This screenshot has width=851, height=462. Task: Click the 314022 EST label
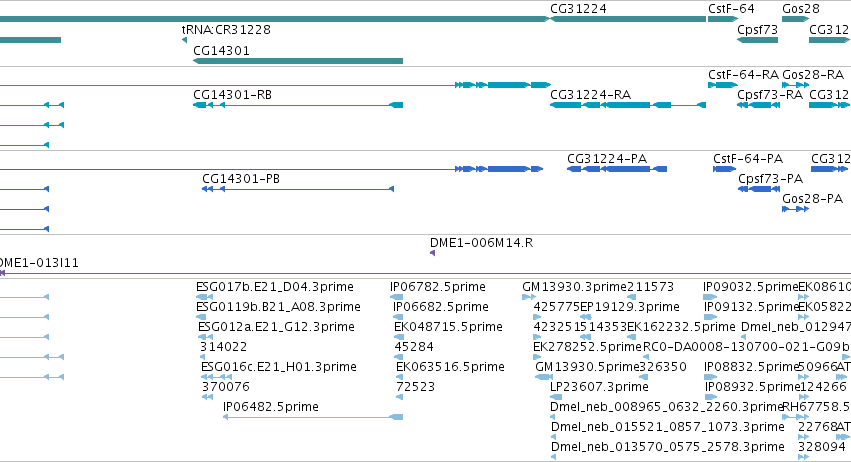point(223,346)
